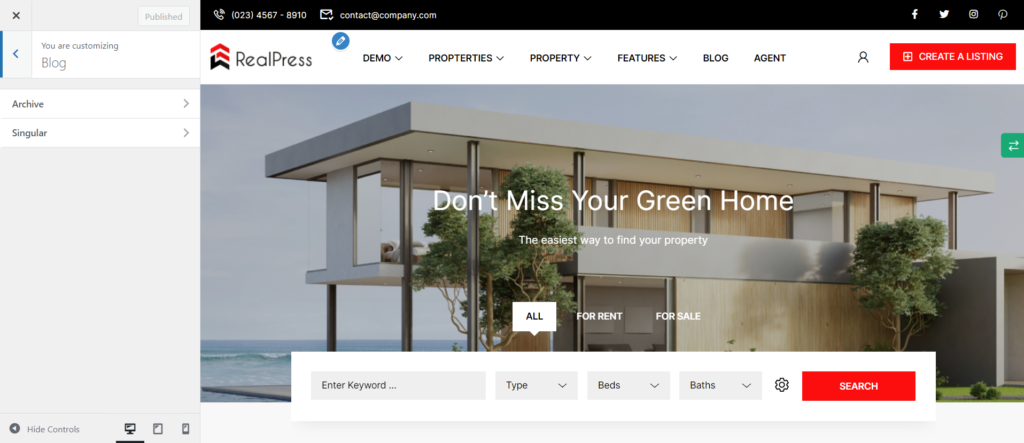Click contact@company.com email link
This screenshot has width=1024, height=443.
(x=388, y=15)
